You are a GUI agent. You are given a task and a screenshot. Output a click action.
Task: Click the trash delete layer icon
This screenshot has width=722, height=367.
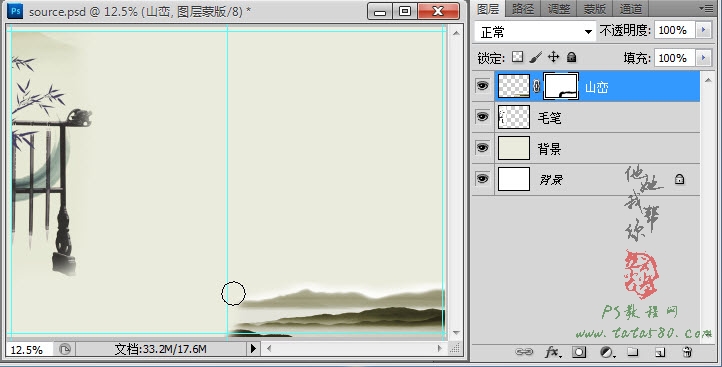(x=687, y=352)
